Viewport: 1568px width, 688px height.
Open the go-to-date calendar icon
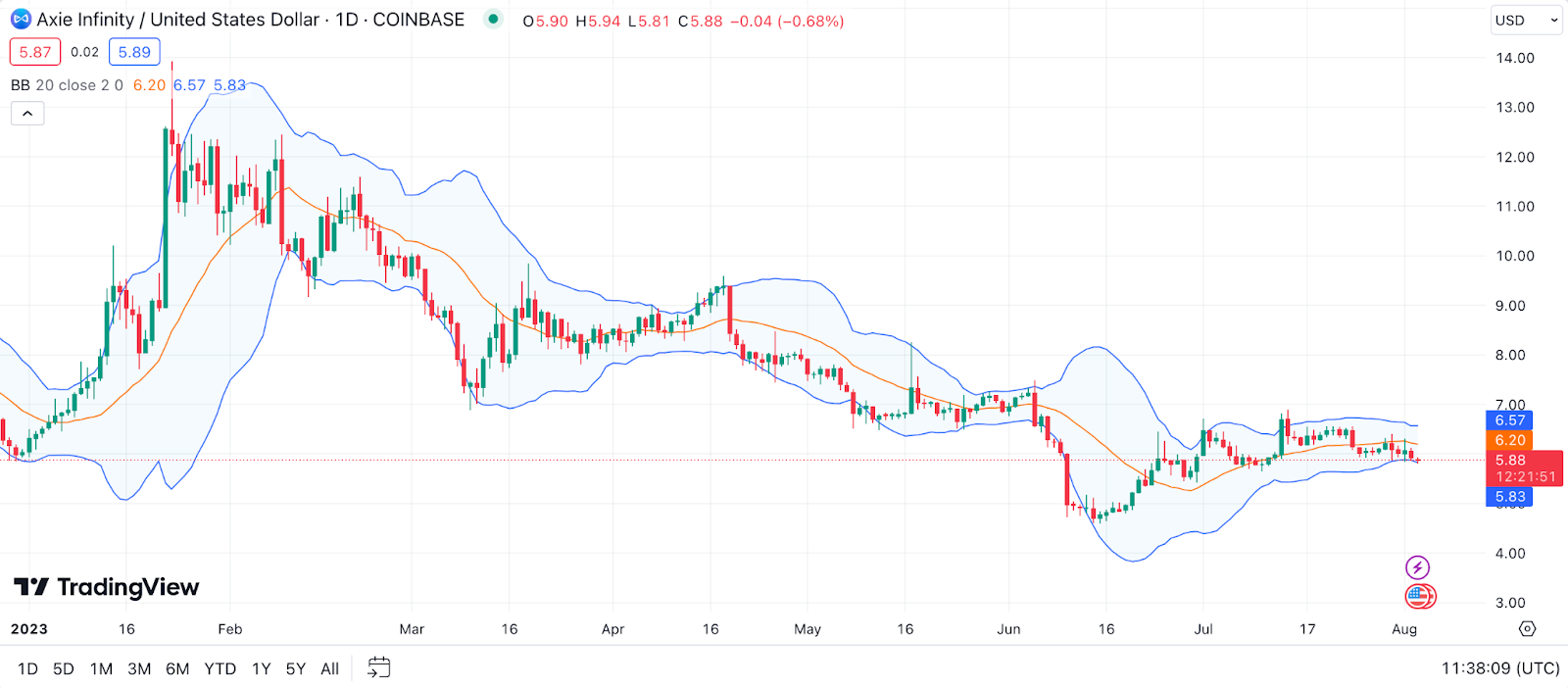click(378, 668)
